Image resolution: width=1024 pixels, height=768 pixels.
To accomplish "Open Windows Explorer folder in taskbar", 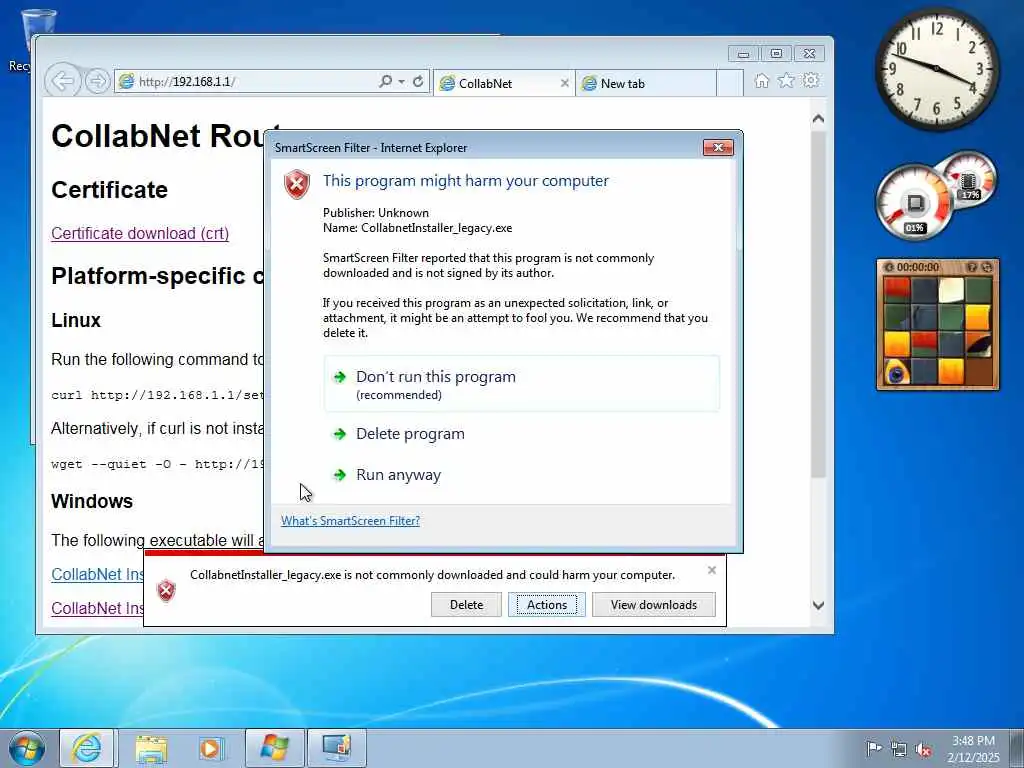I will coord(151,748).
